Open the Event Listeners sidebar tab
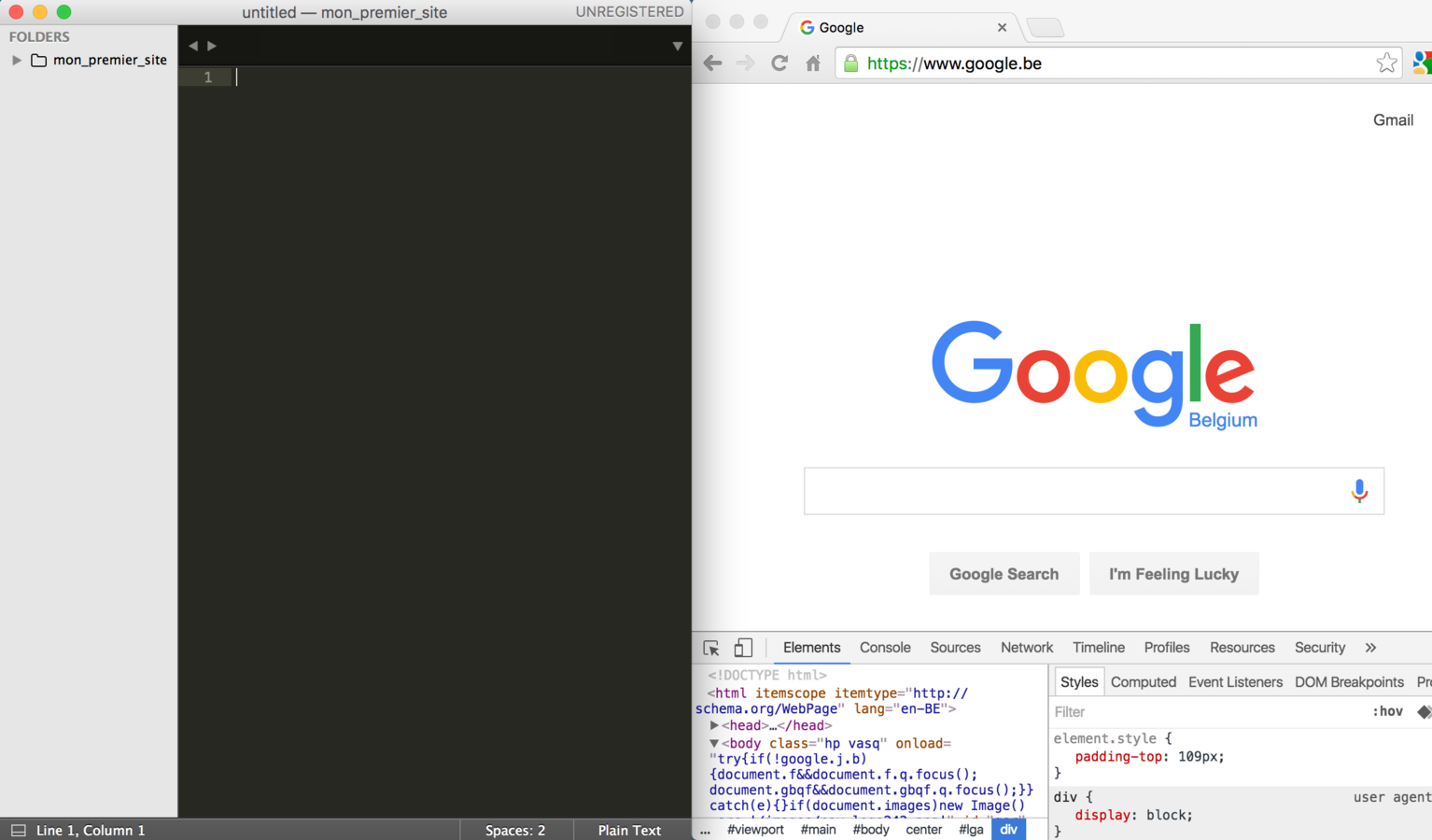The image size is (1432, 840). tap(1235, 682)
